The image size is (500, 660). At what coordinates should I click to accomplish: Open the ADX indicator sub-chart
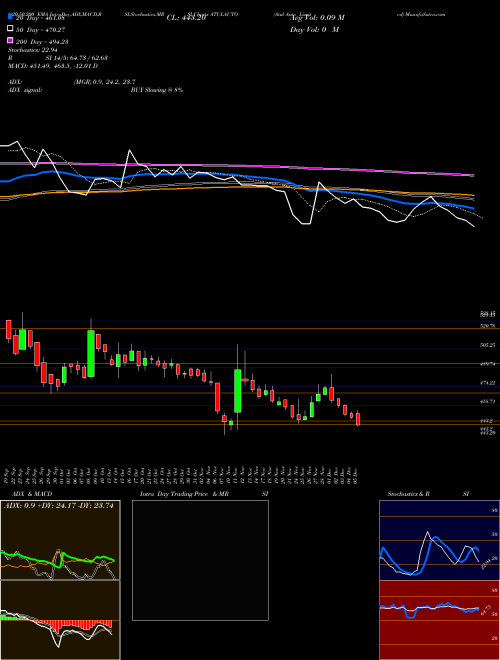click(x=60, y=540)
